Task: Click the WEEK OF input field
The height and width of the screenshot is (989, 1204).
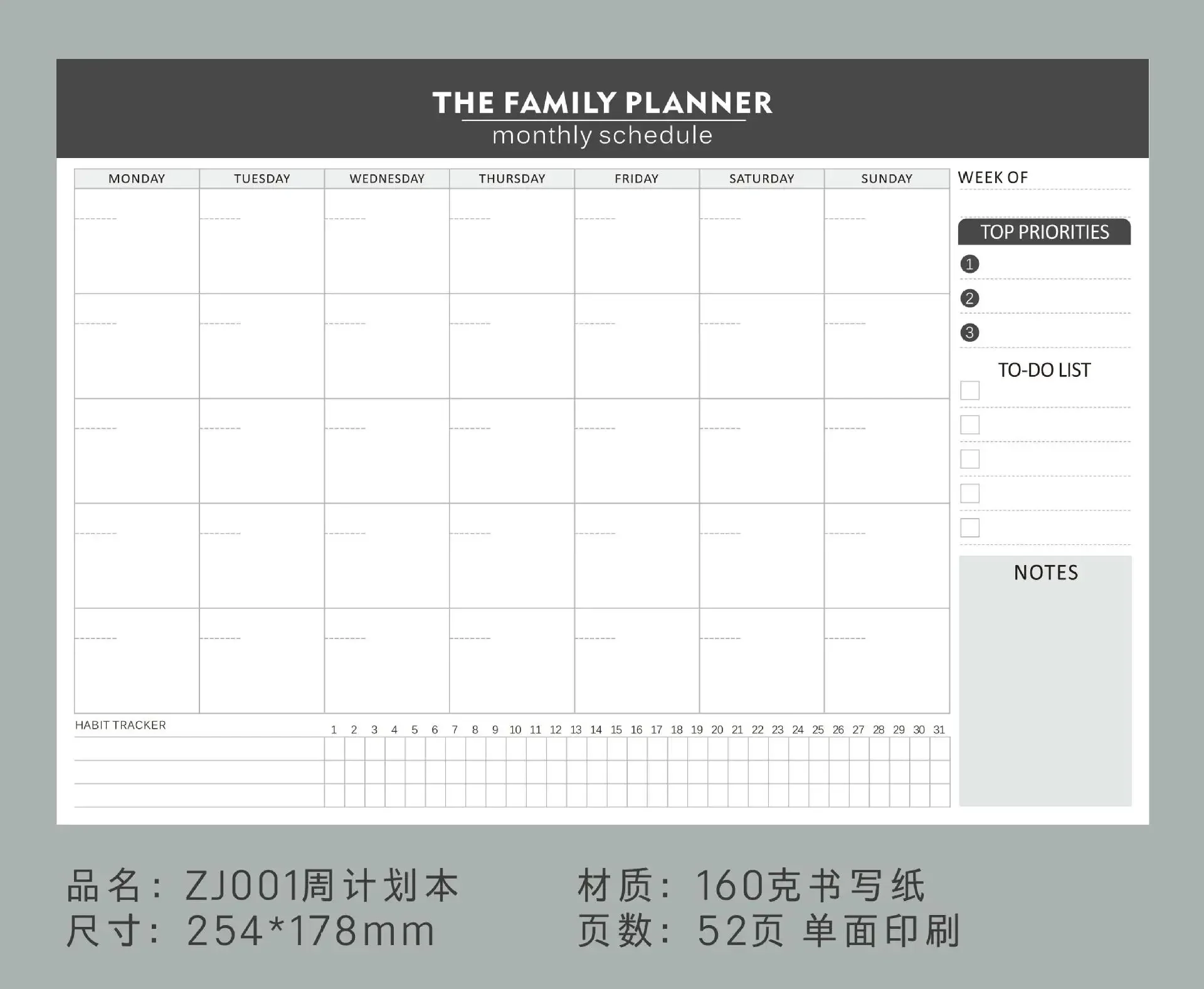Action: point(1050,195)
